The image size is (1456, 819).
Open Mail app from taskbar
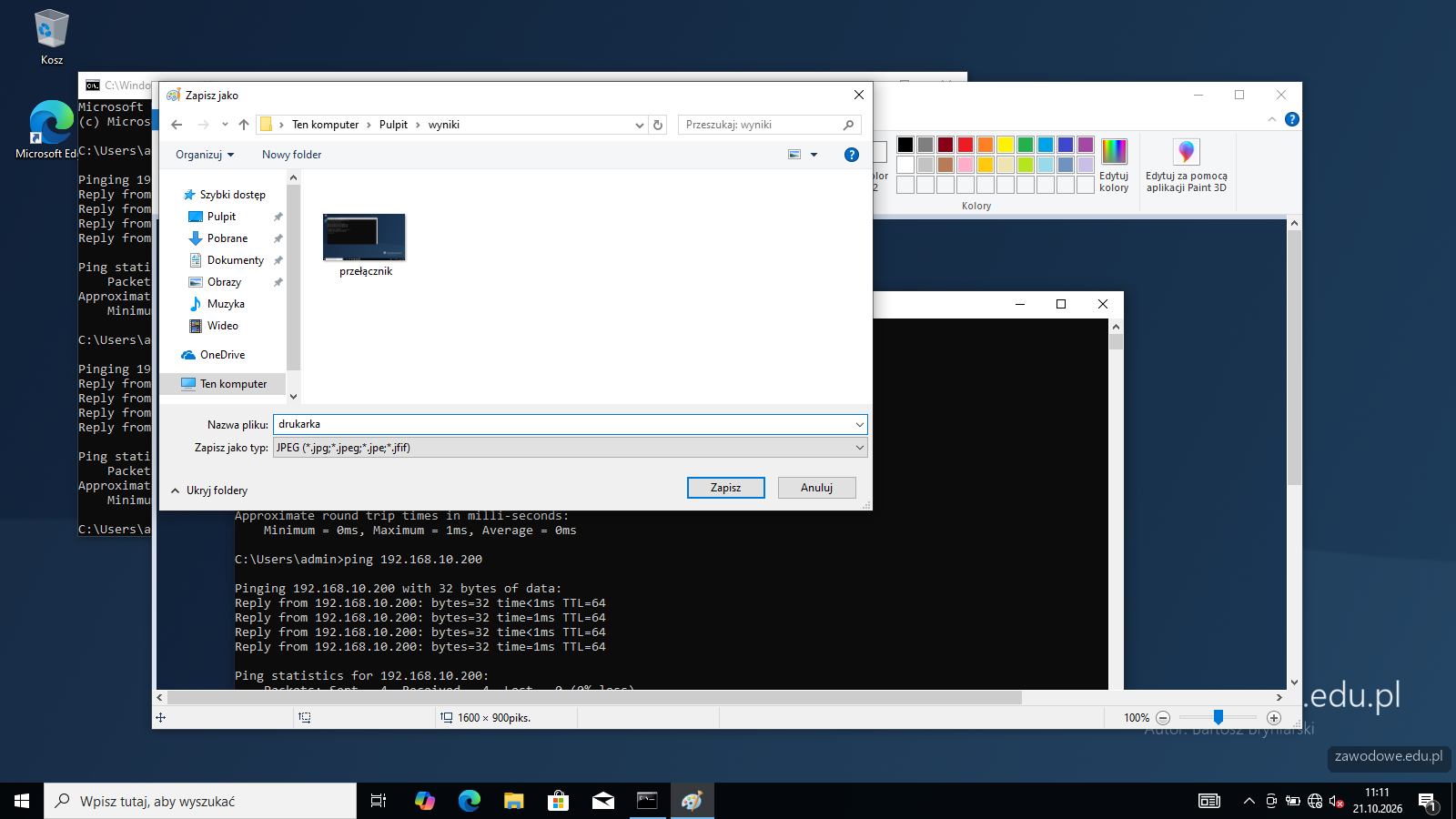pyautogui.click(x=602, y=801)
